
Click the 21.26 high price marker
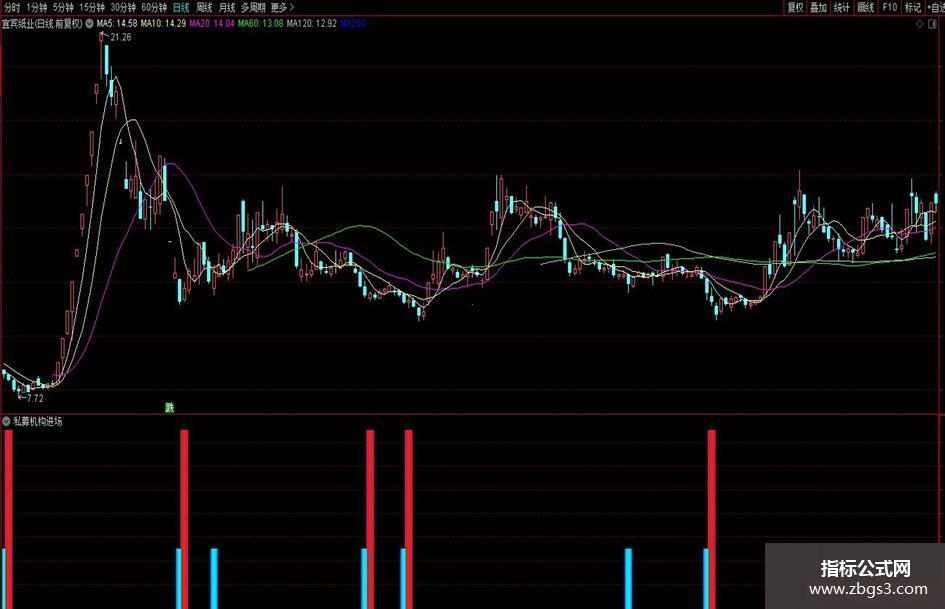121,37
